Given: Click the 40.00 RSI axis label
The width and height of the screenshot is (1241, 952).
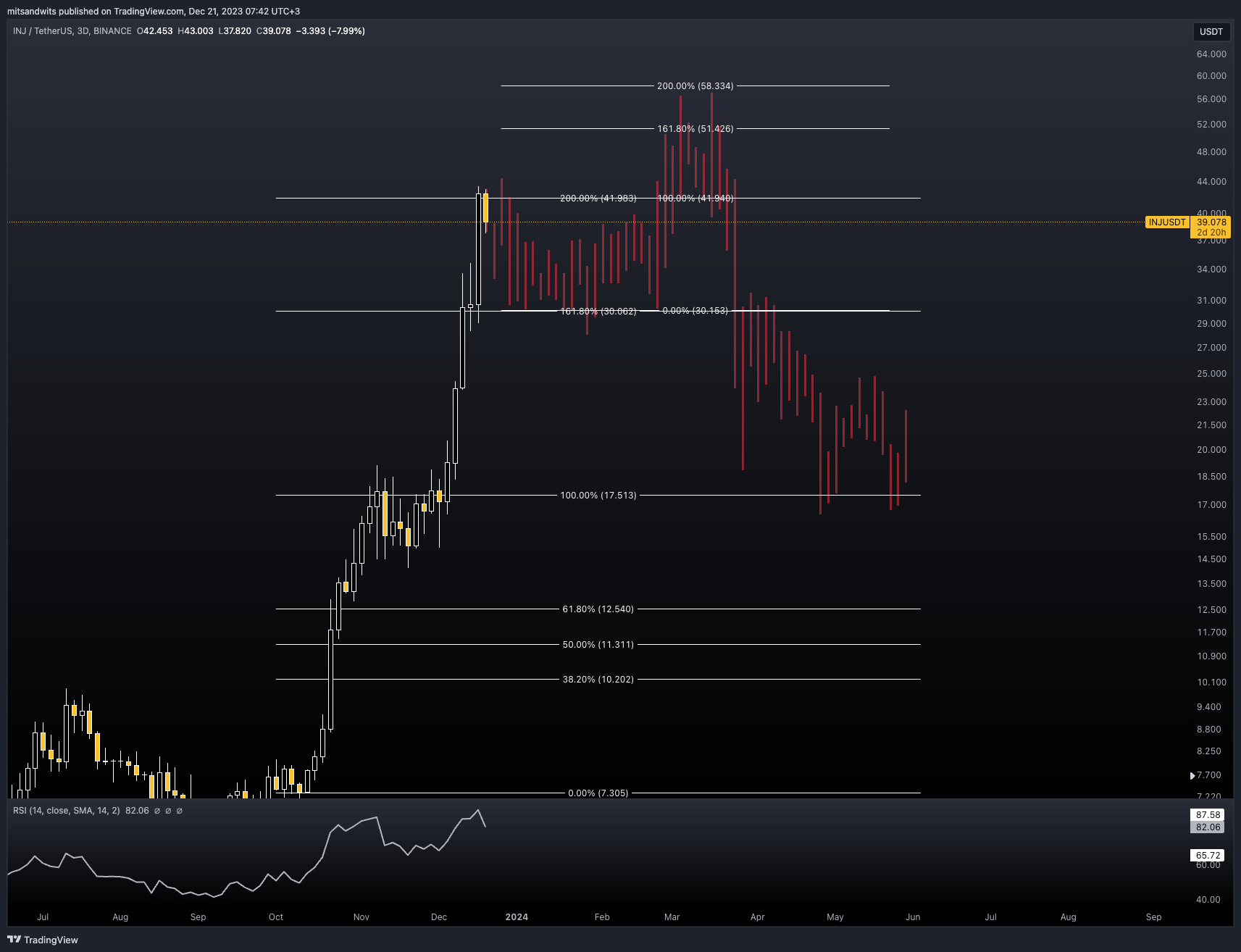Looking at the screenshot, I should (1208, 900).
